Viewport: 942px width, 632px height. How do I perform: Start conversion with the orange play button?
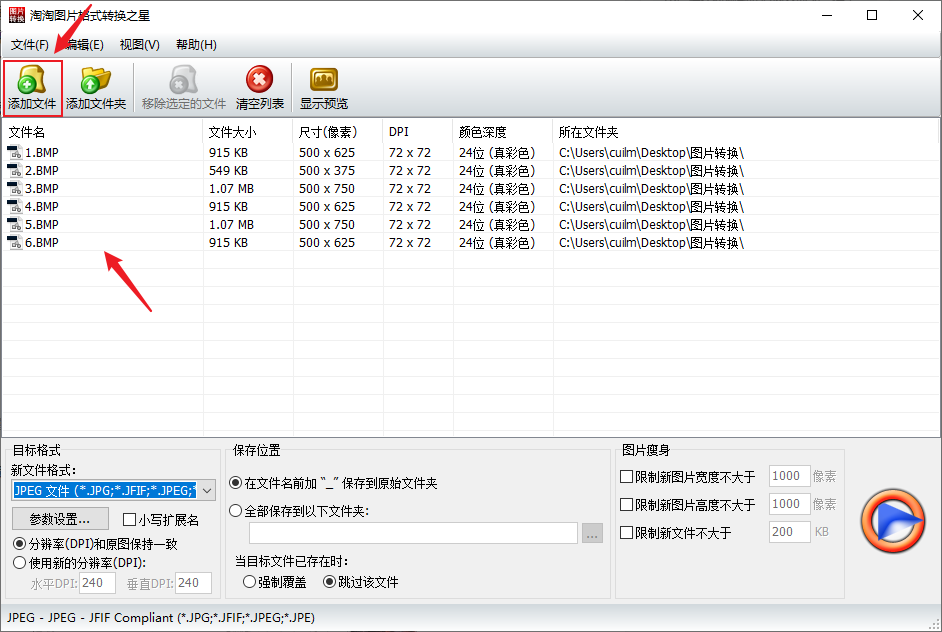click(x=892, y=521)
